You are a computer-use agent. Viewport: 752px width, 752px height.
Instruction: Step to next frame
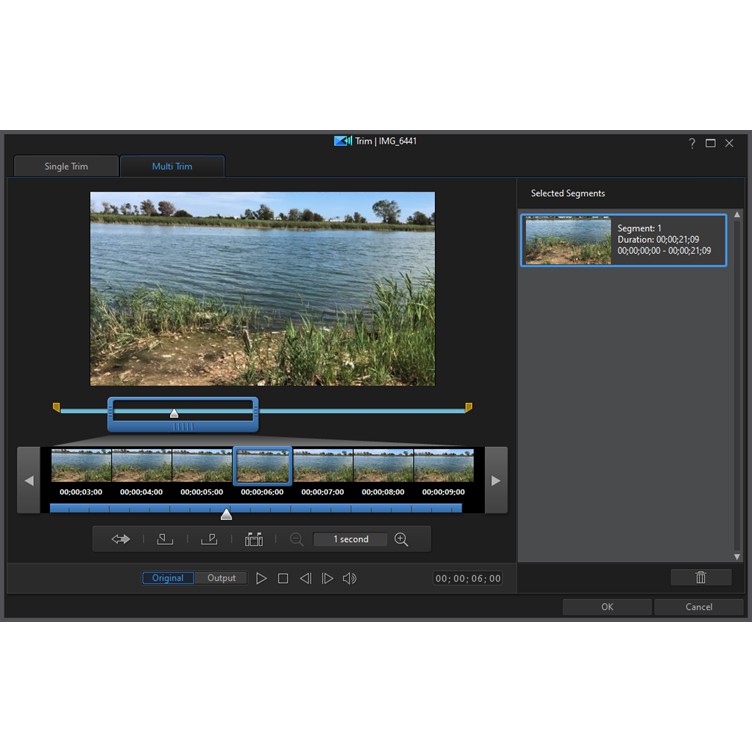327,578
